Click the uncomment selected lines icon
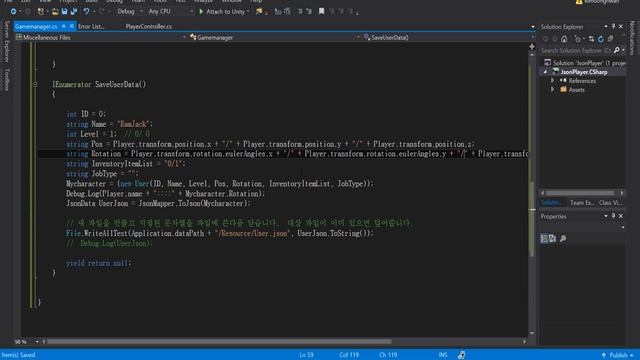Viewport: 640px width, 360px height. point(287,11)
